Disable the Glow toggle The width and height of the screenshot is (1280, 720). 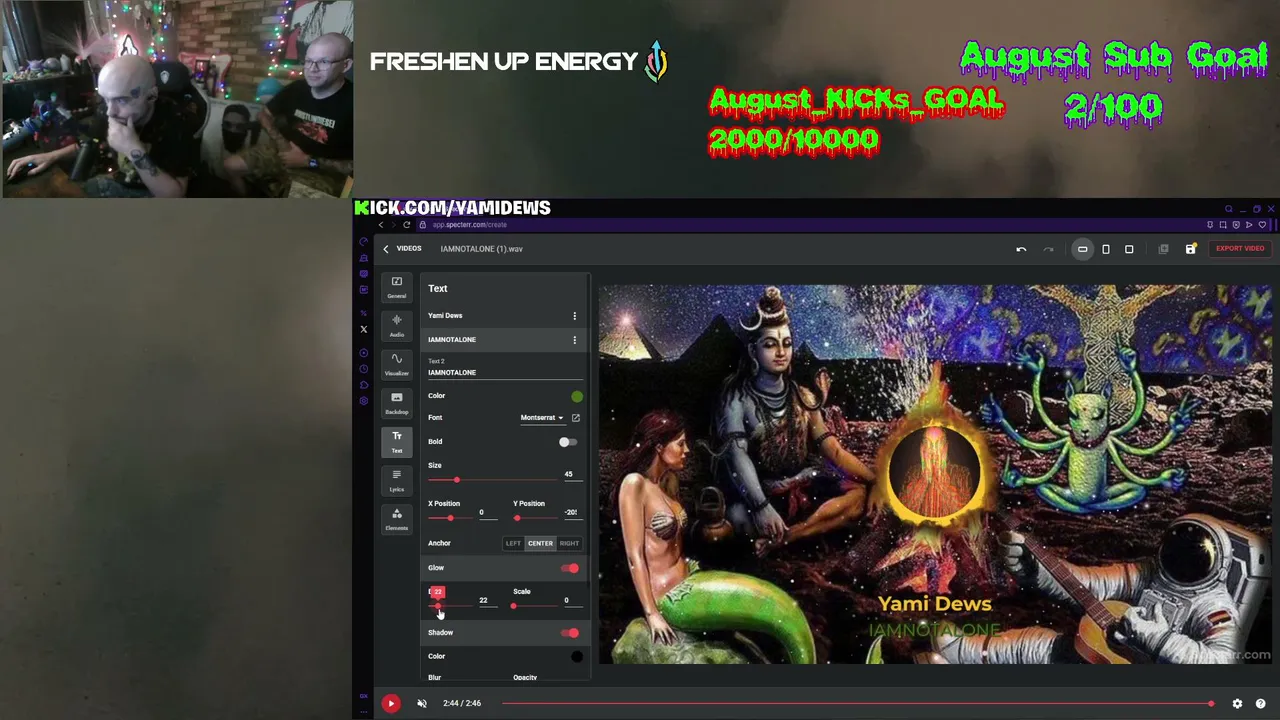tap(569, 568)
